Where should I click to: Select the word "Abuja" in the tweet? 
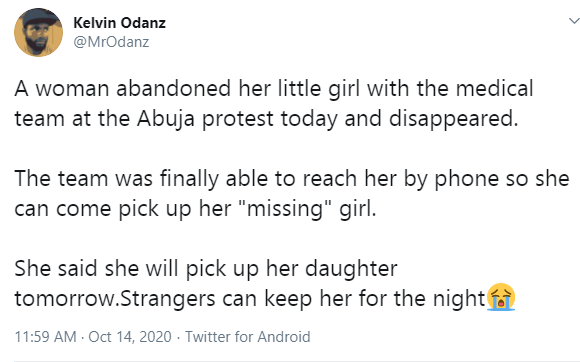(x=166, y=120)
